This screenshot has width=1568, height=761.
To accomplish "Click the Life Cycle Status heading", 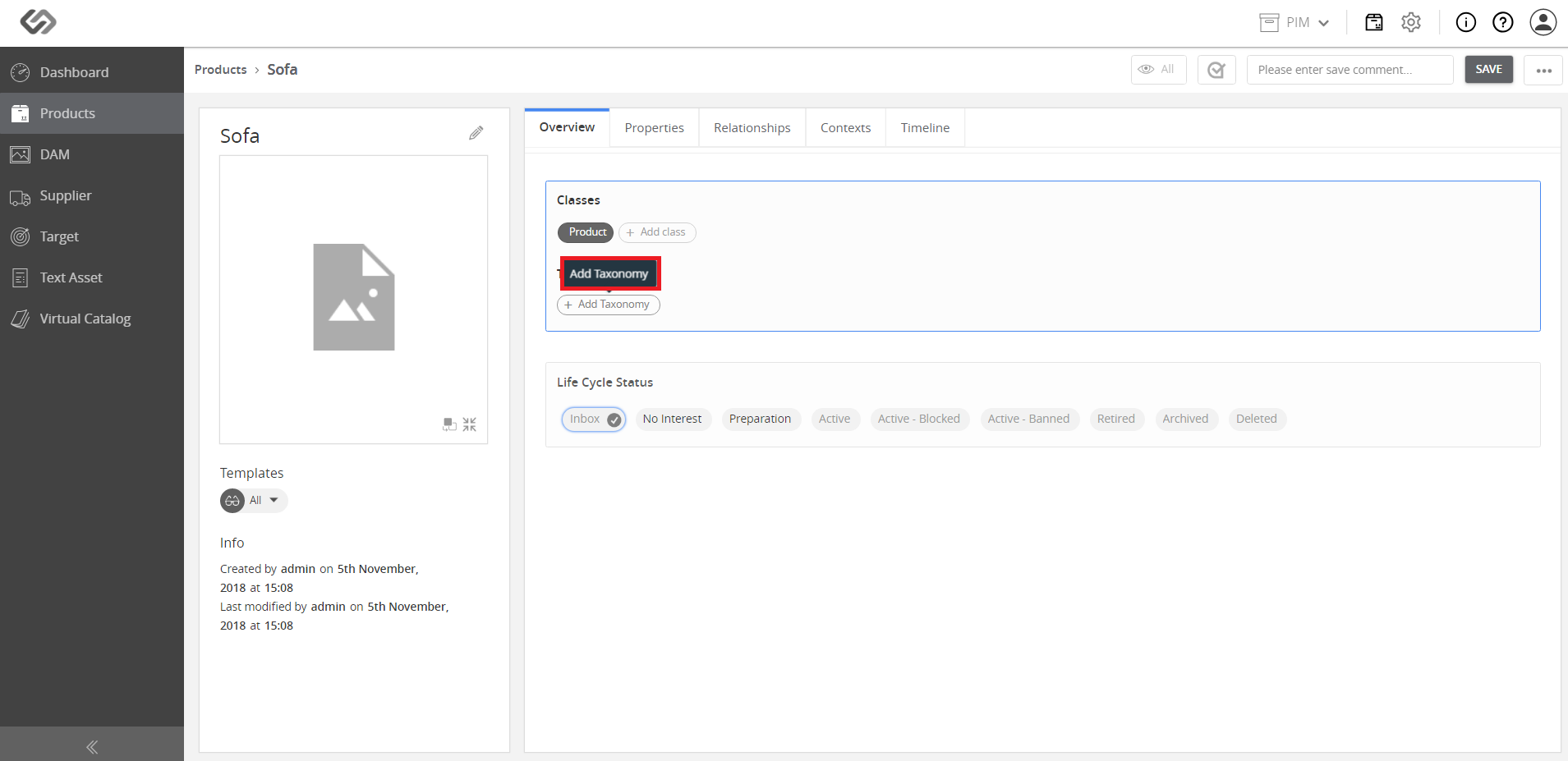I will [605, 383].
